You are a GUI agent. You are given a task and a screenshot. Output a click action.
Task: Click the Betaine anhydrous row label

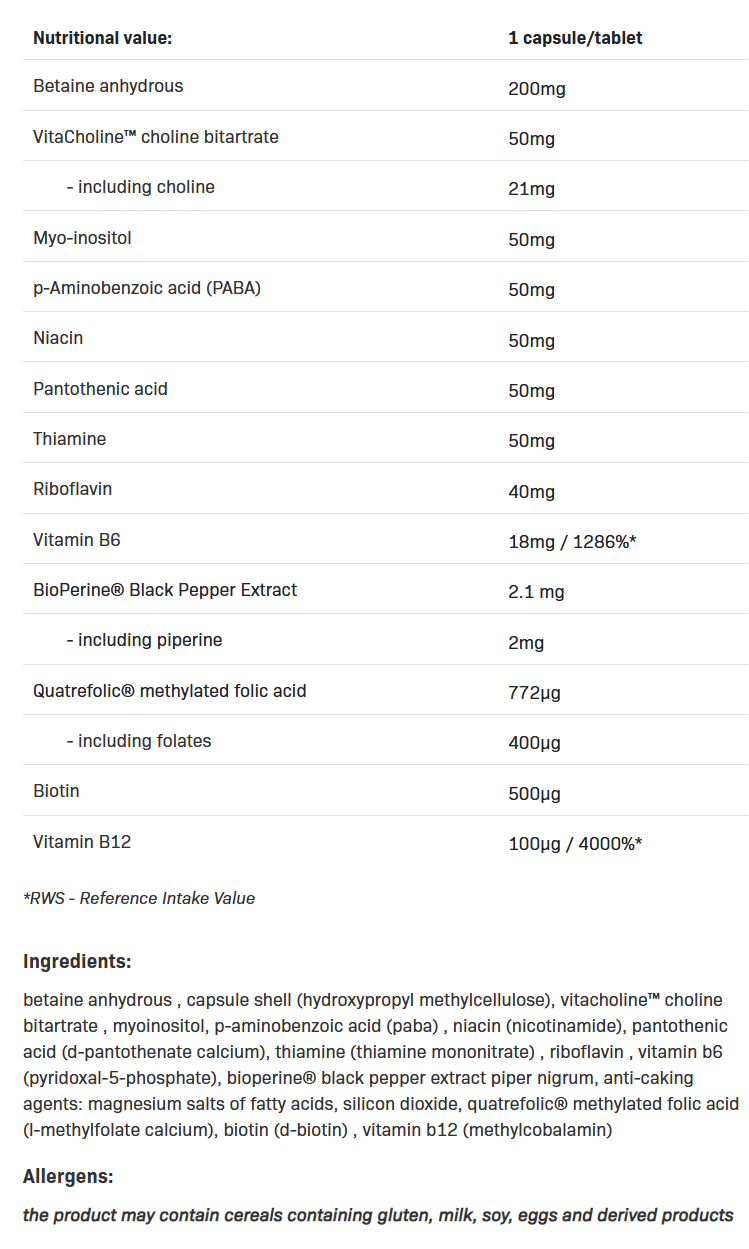coord(108,86)
